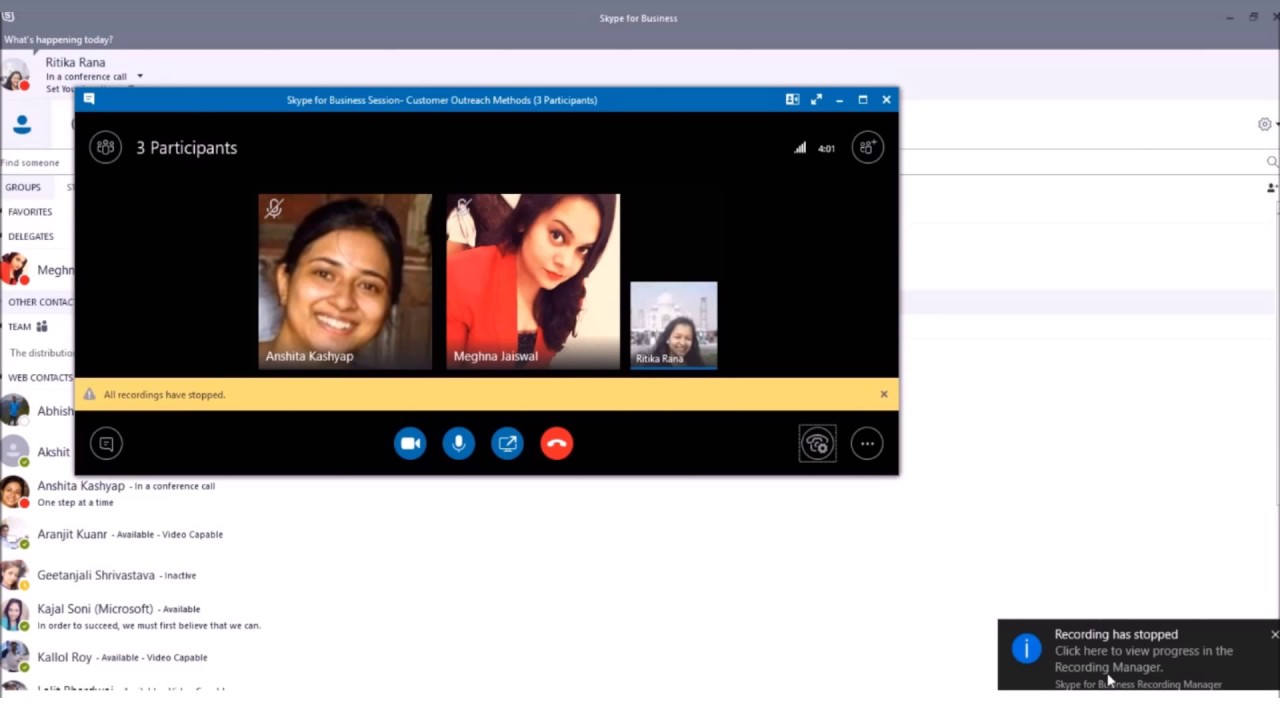Click the add contact icon at right
Screen dimensions: 1280x720
click(1272, 188)
